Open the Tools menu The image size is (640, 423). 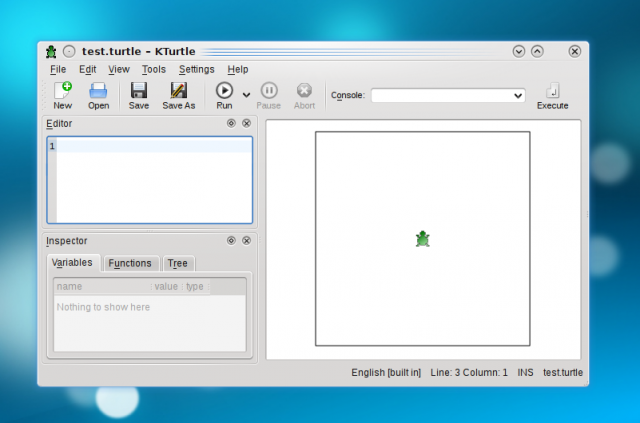(154, 69)
